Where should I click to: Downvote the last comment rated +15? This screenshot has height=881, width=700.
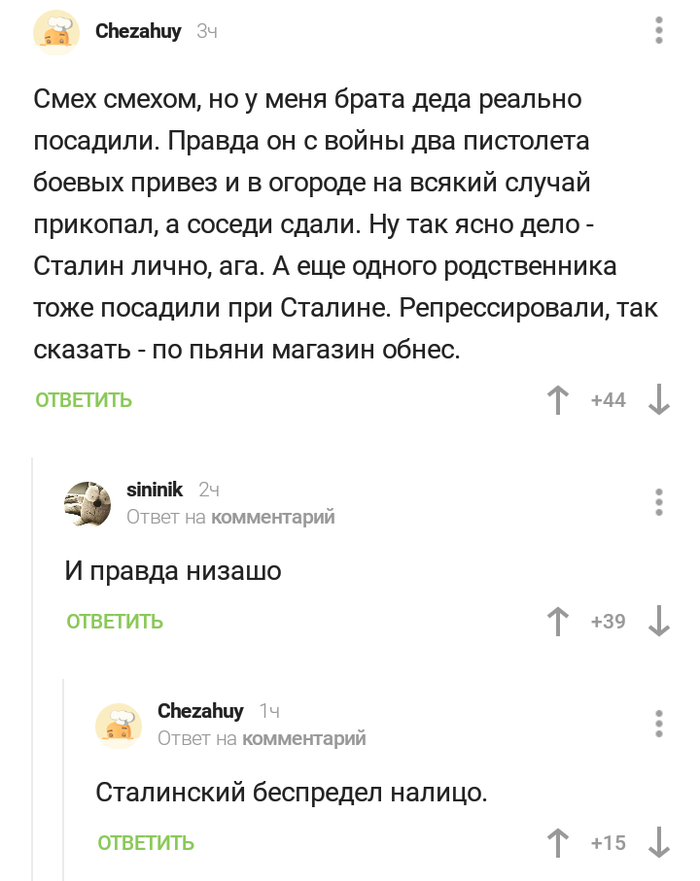[659, 843]
